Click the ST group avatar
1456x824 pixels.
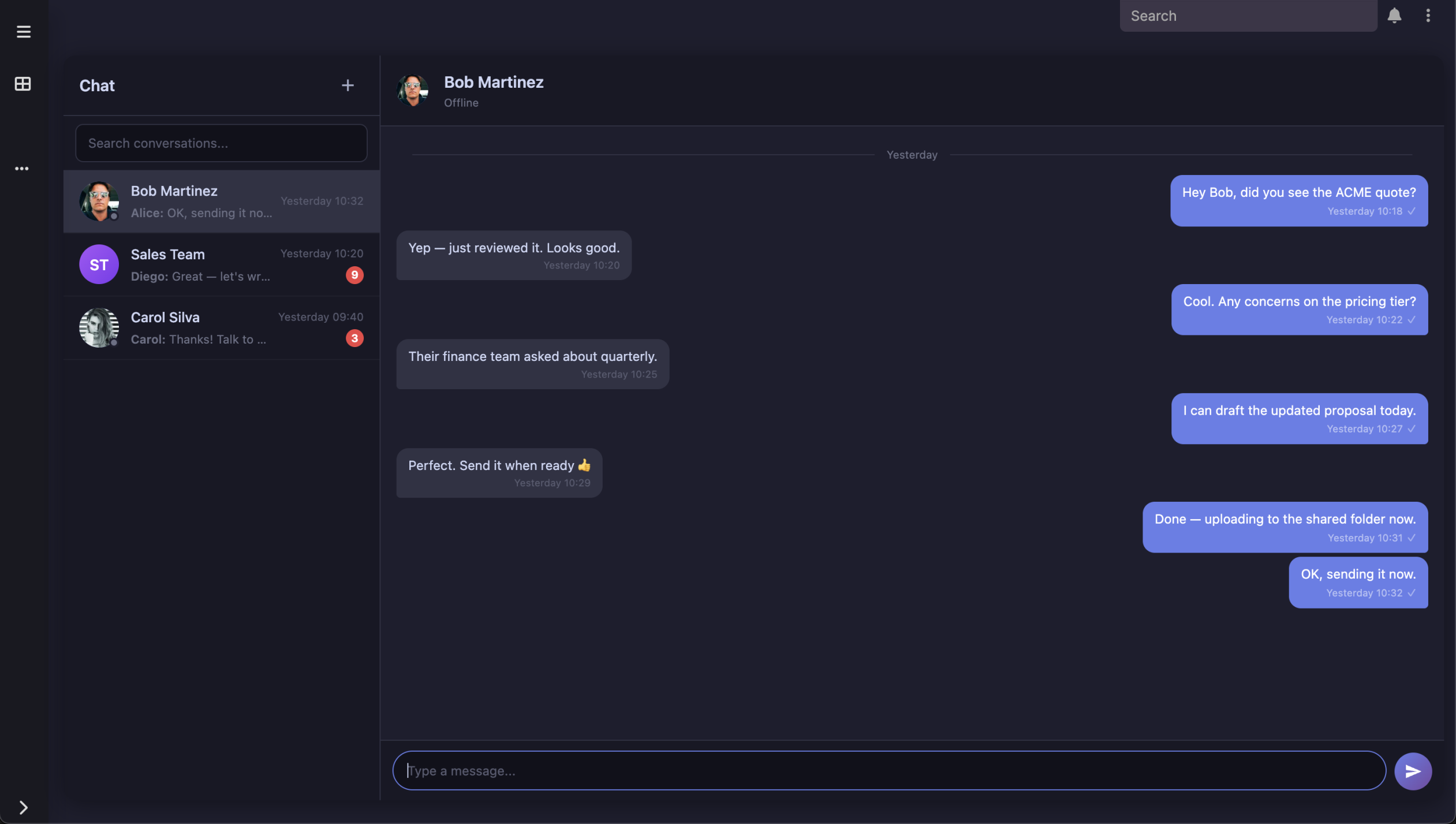(99, 264)
